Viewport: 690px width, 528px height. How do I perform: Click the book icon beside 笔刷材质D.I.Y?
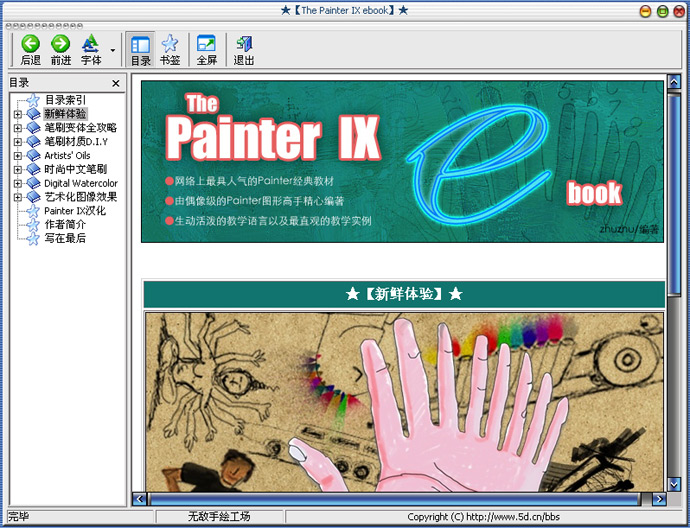(33, 141)
